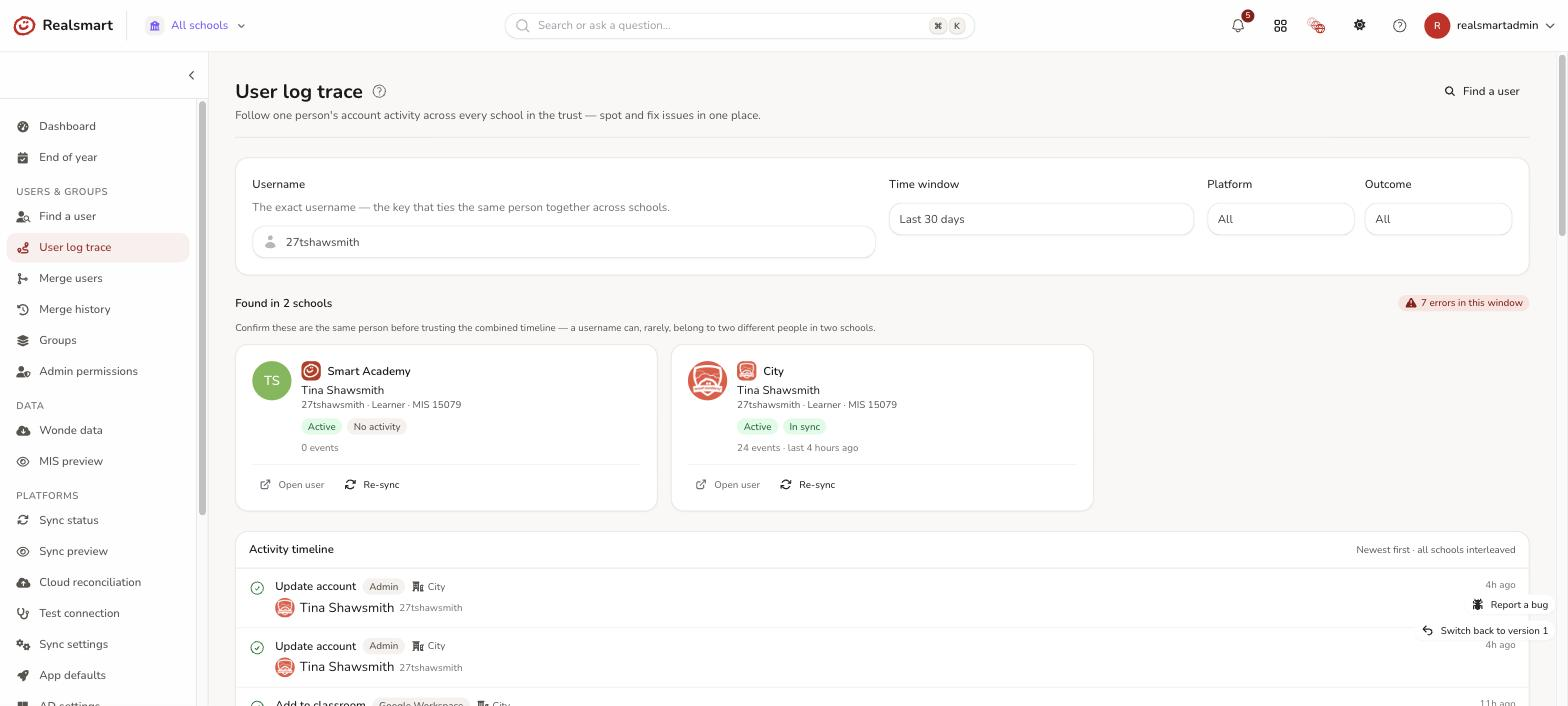Open the Time window dropdown
This screenshot has height=706, width=1568.
coord(1041,219)
